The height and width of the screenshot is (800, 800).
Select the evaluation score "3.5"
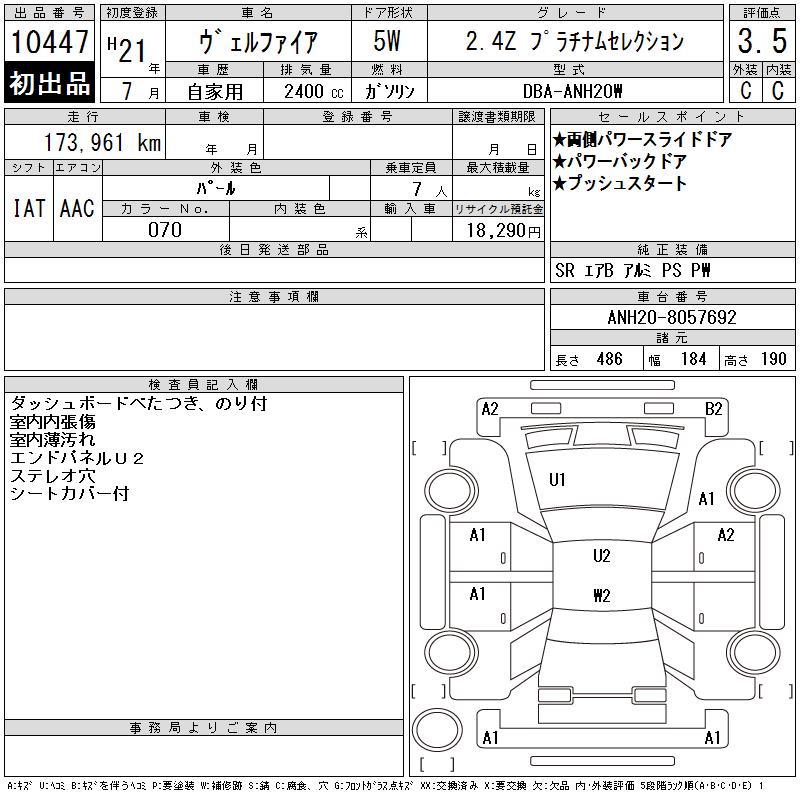tap(762, 41)
